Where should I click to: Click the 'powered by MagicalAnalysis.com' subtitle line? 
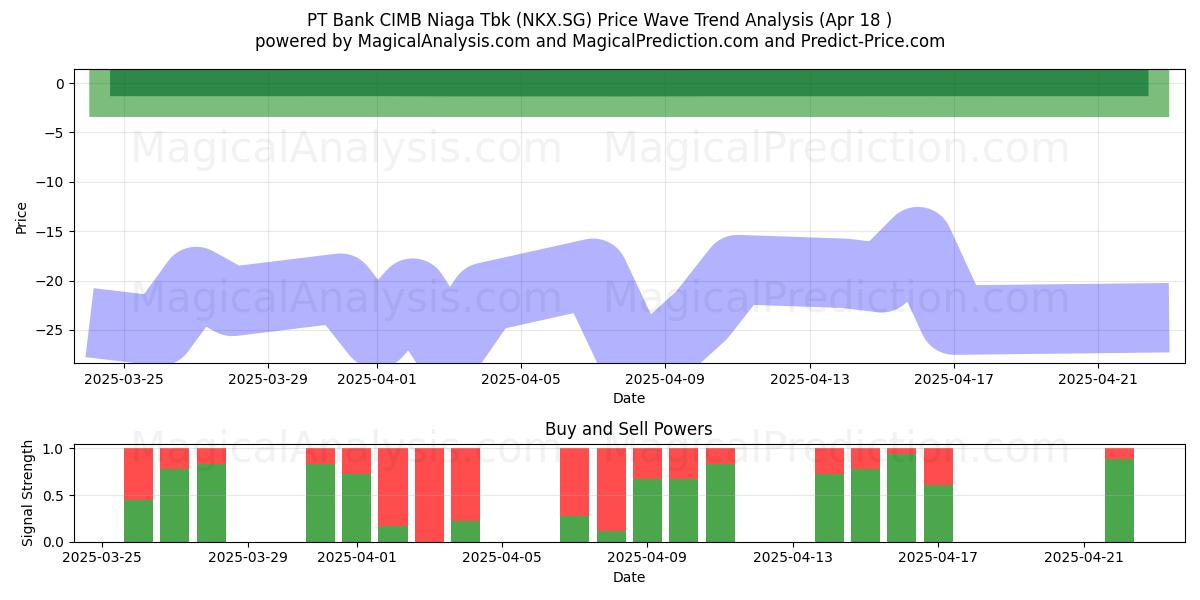600,41
